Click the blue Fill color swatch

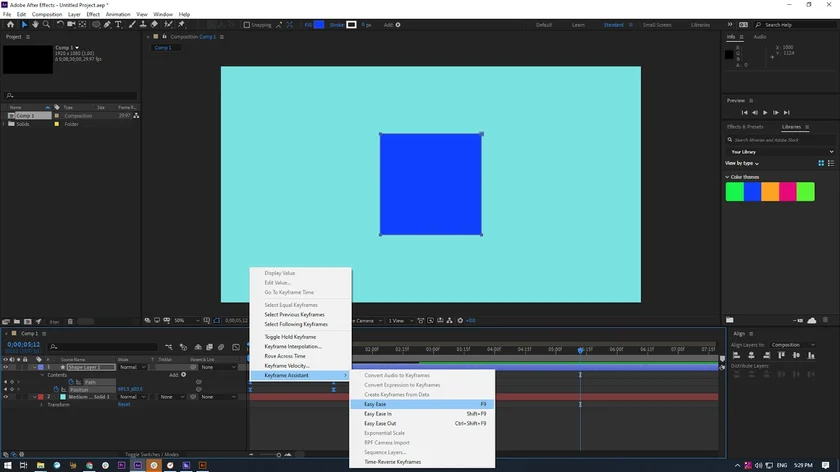click(319, 25)
